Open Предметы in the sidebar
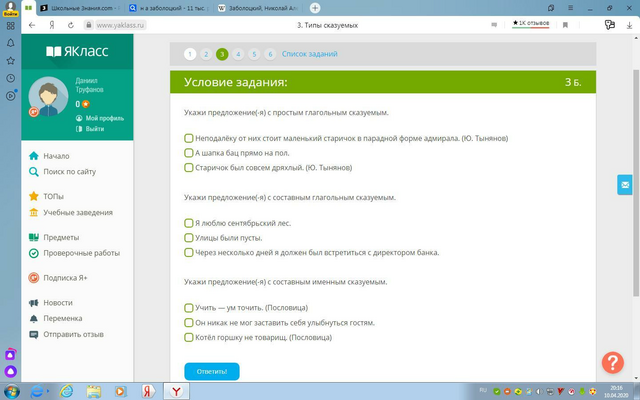640x400 pixels. pyautogui.click(x=54, y=238)
